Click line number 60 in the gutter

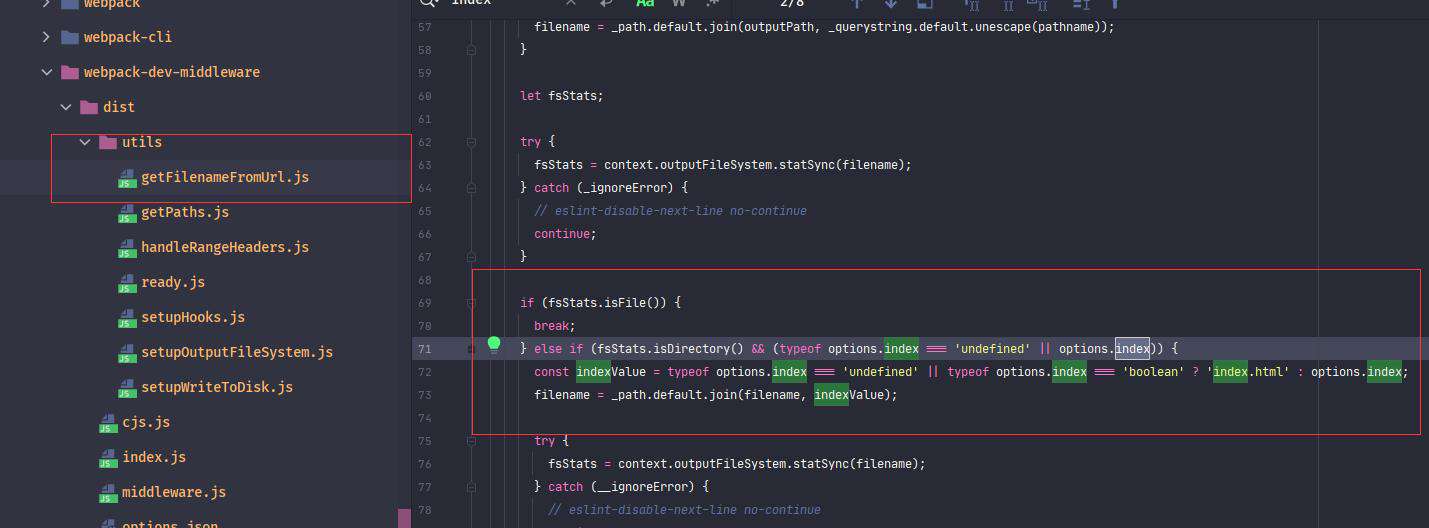click(x=423, y=96)
